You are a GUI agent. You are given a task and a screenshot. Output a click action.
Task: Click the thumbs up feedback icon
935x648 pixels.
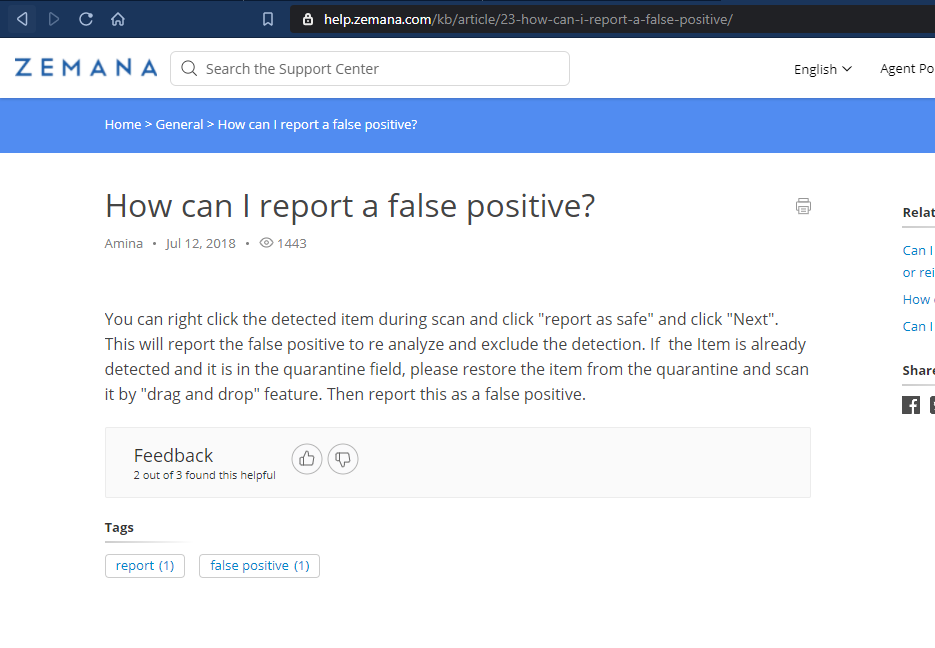coord(307,459)
